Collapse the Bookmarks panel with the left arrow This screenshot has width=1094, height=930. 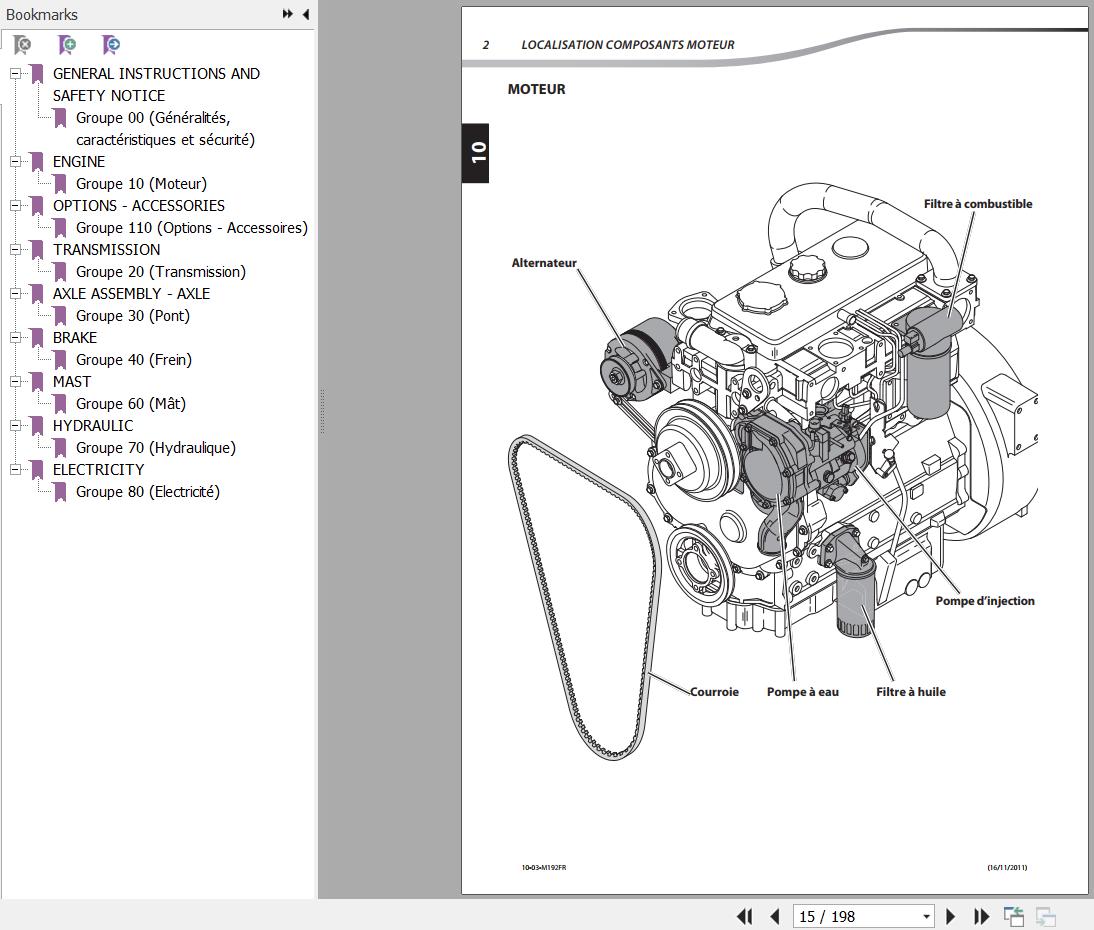305,14
